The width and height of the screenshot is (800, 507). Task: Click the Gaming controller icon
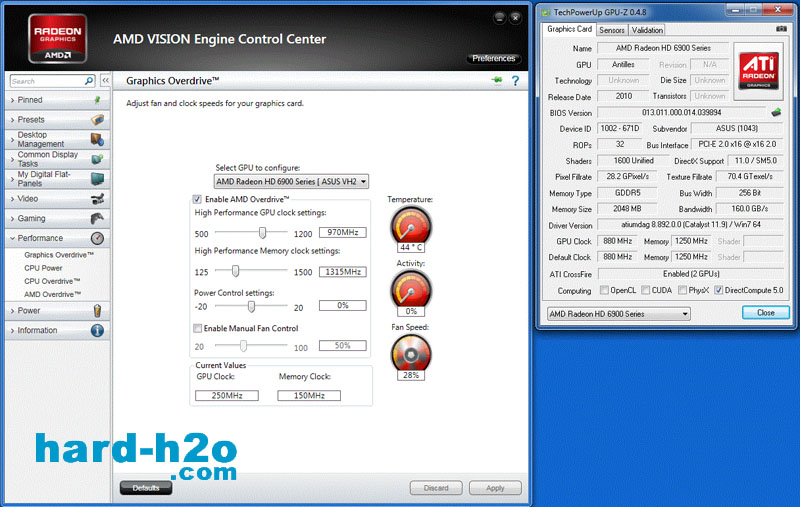tap(97, 218)
